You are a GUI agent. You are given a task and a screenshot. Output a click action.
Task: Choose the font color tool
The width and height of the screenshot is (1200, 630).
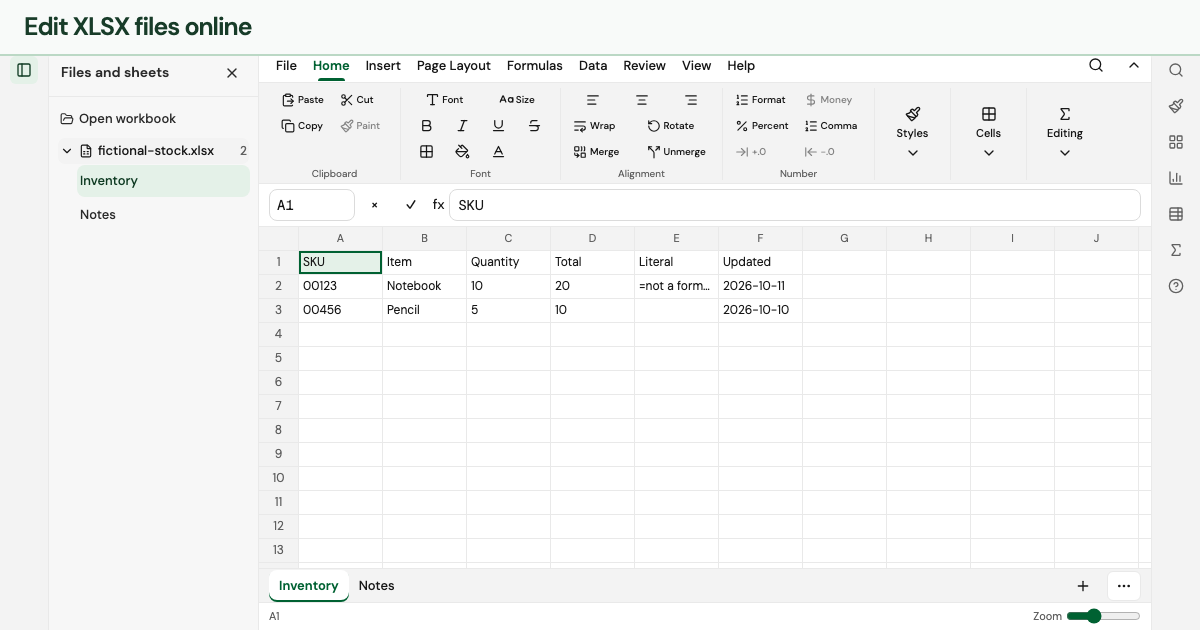coord(498,152)
